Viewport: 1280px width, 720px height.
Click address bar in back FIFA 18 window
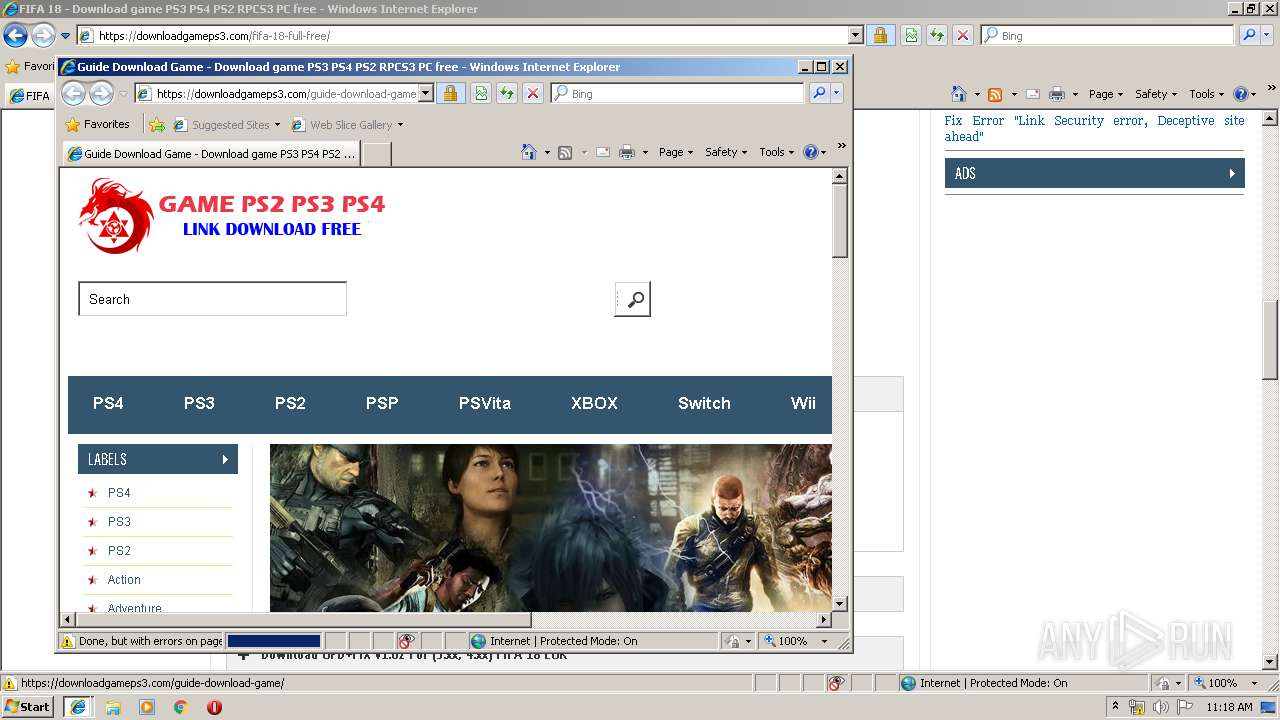pos(470,35)
